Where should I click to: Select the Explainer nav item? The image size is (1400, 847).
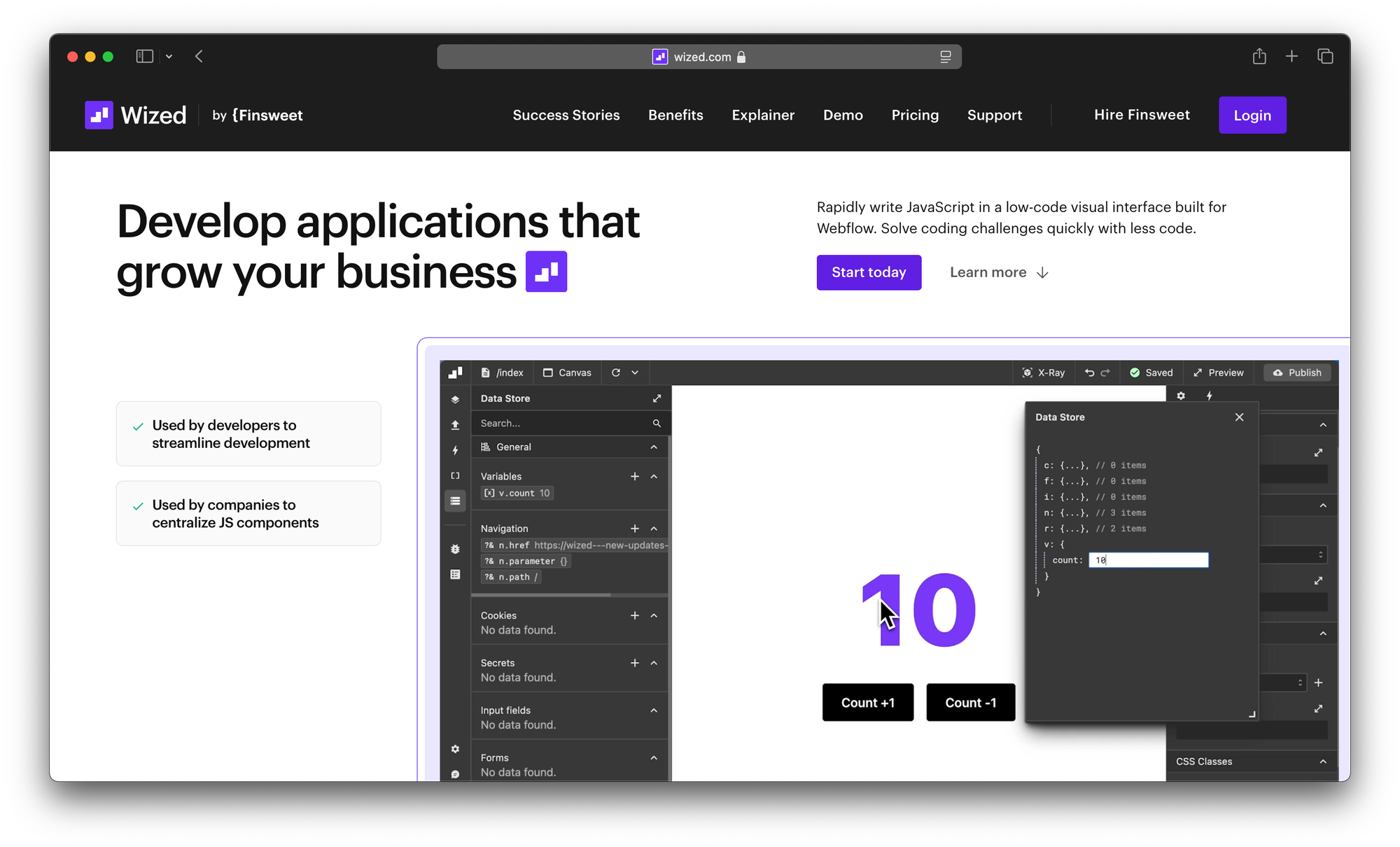pyautogui.click(x=763, y=115)
